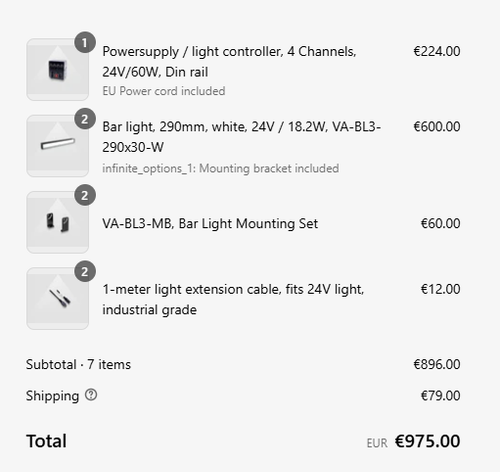500x472 pixels.
Task: Click the Shipping help question-mark icon
Action: [x=91, y=395]
